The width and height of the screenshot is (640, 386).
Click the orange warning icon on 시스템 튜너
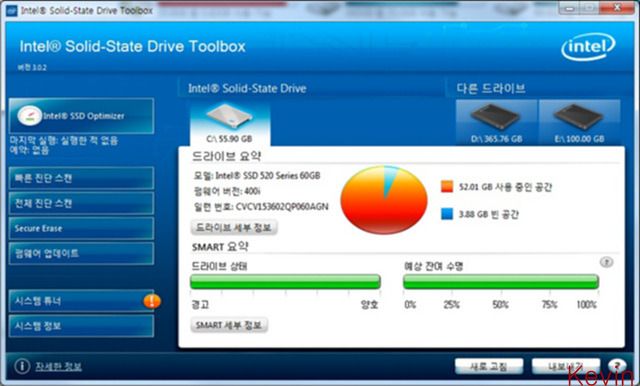tap(152, 301)
